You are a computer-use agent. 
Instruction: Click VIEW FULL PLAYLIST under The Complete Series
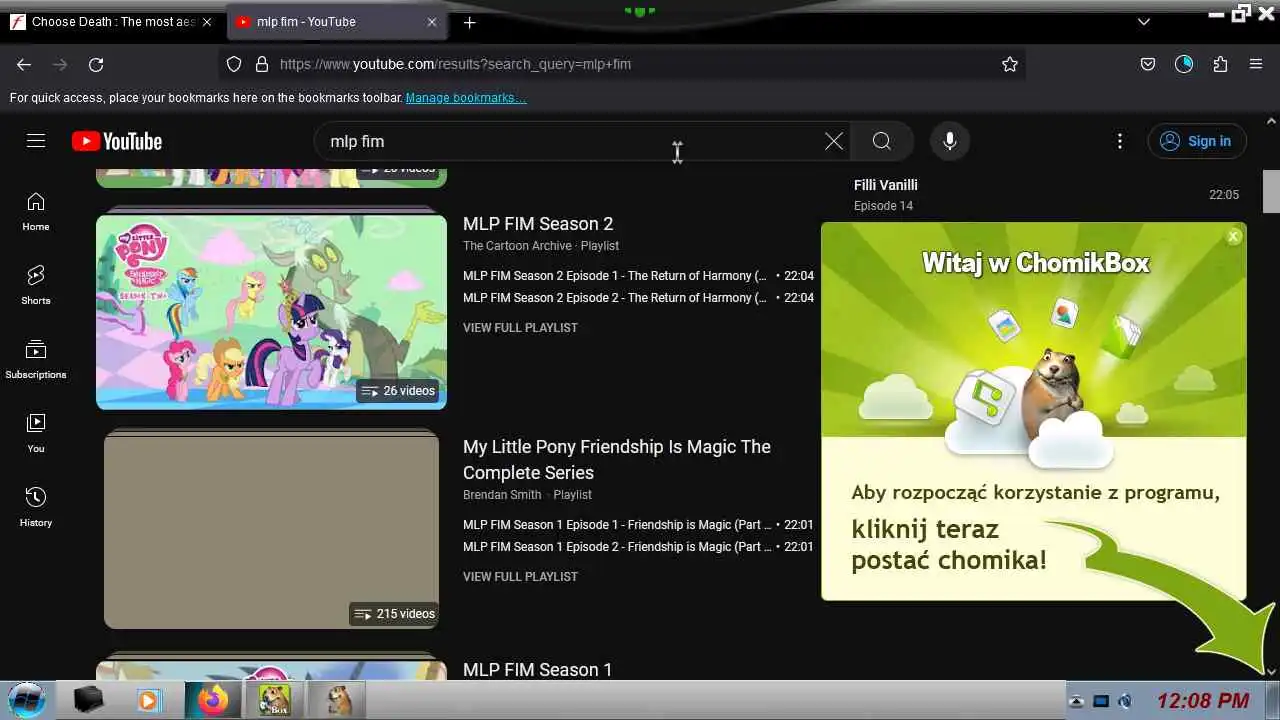[520, 577]
